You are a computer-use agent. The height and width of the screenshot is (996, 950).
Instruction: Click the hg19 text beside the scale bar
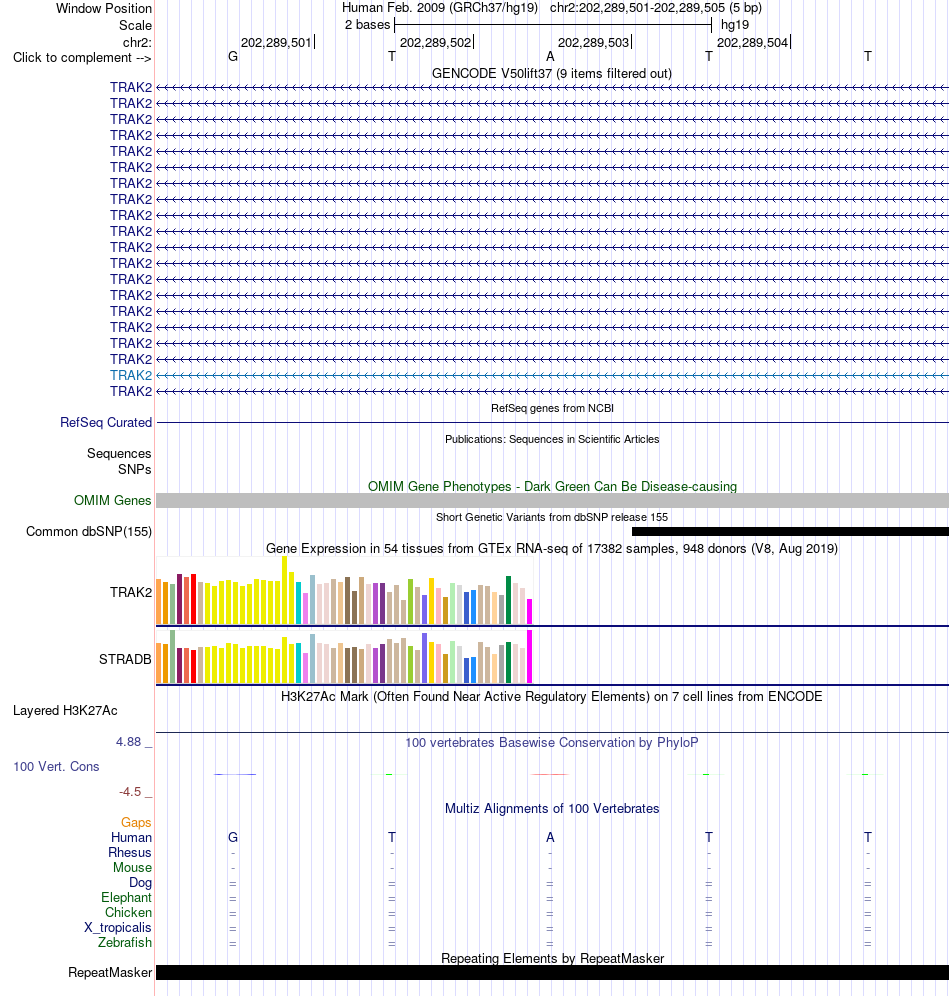tap(735, 25)
